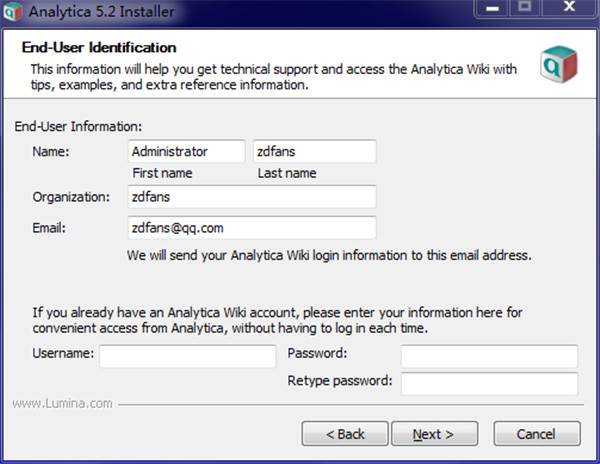Viewport: 600px width, 464px height.
Task: Click the Wiki Username input box
Action: click(x=187, y=355)
